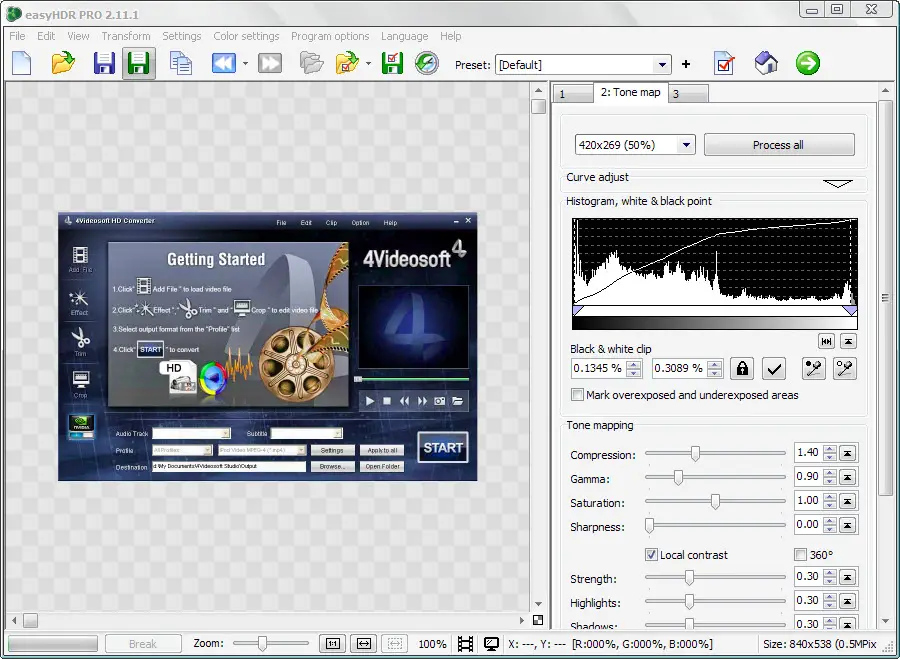Open the Help menu
Screen dimensions: 900x659
pyautogui.click(x=451, y=36)
